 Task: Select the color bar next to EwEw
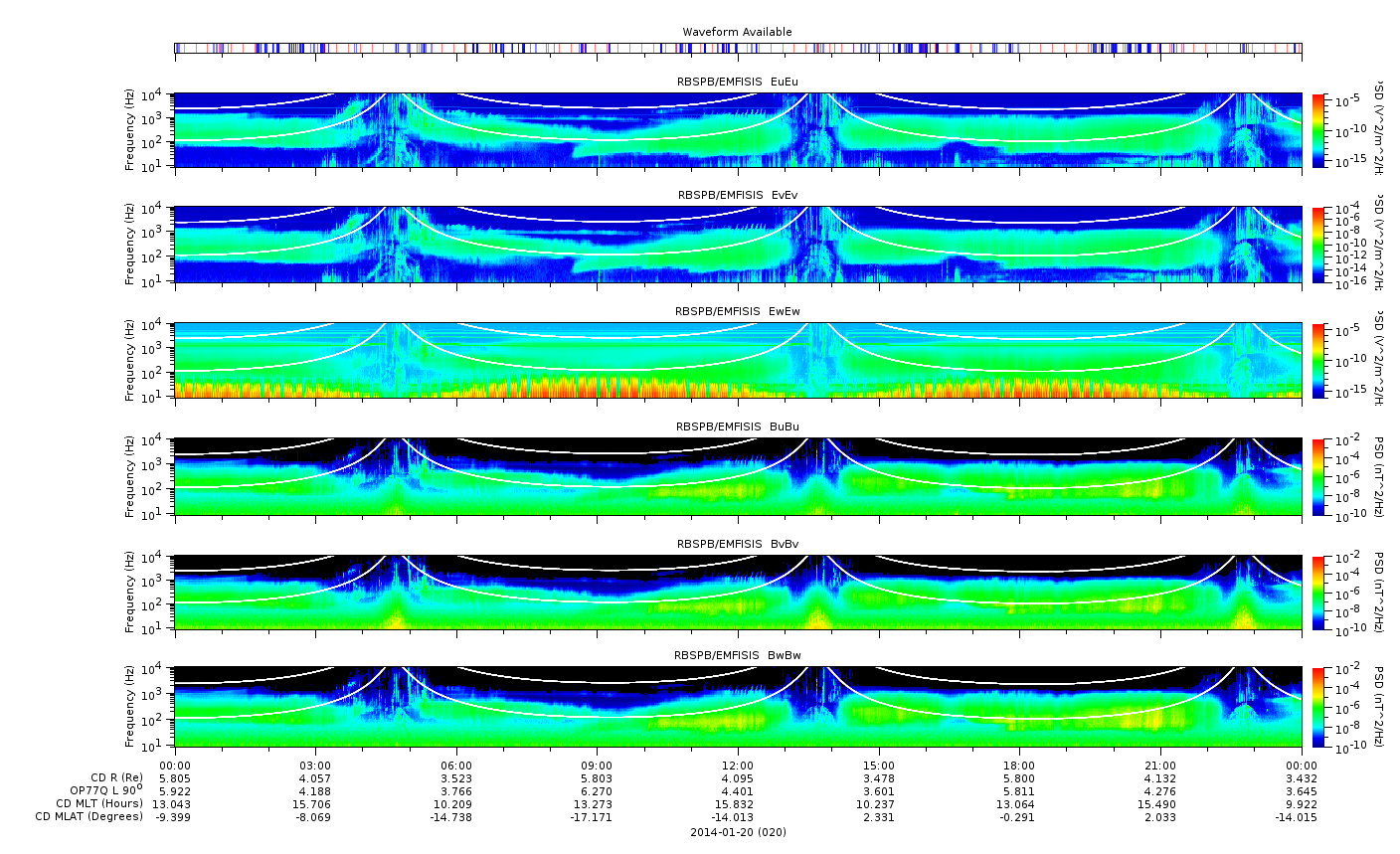coord(1319,360)
